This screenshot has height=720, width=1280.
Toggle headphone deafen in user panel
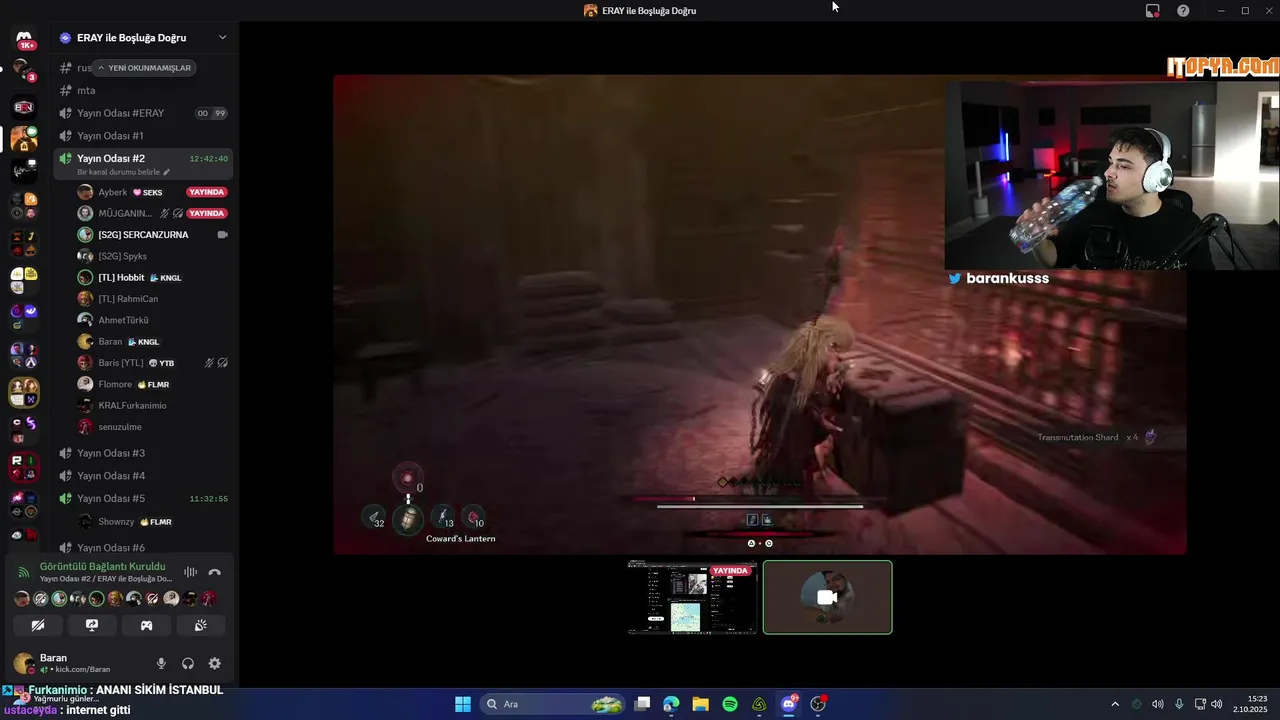[x=188, y=663]
